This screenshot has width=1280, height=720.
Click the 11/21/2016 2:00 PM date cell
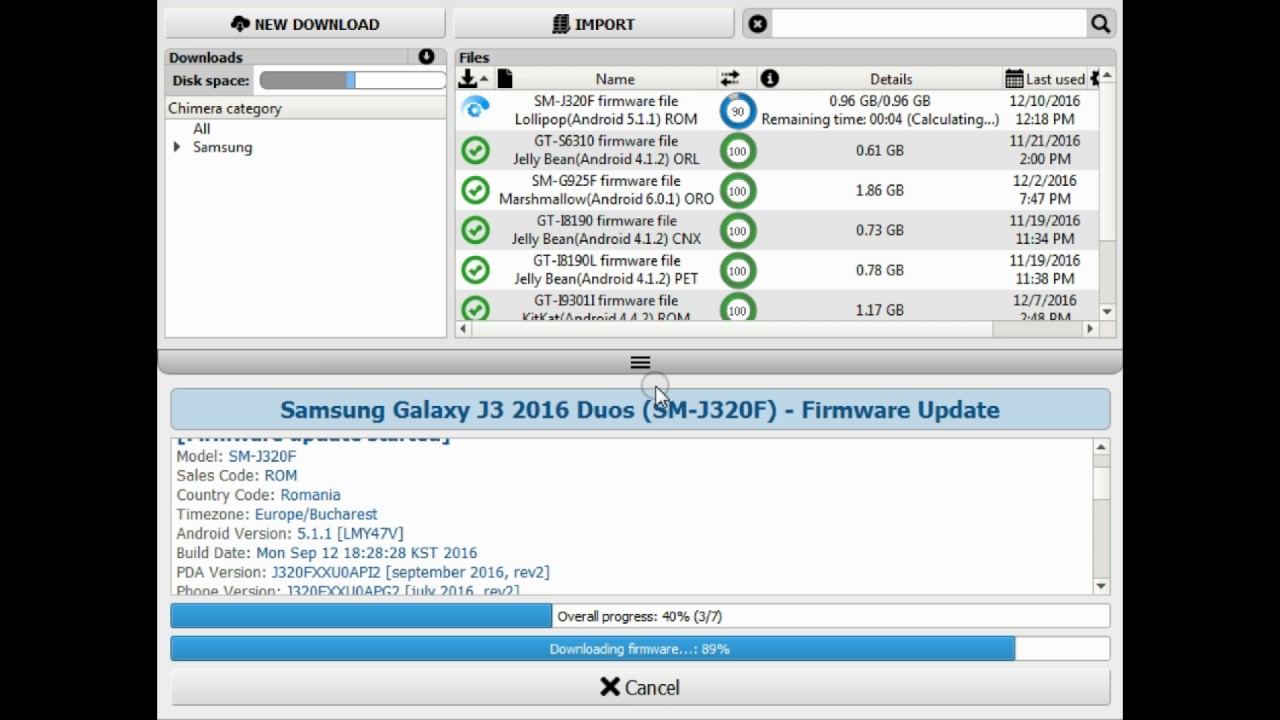coord(1045,150)
